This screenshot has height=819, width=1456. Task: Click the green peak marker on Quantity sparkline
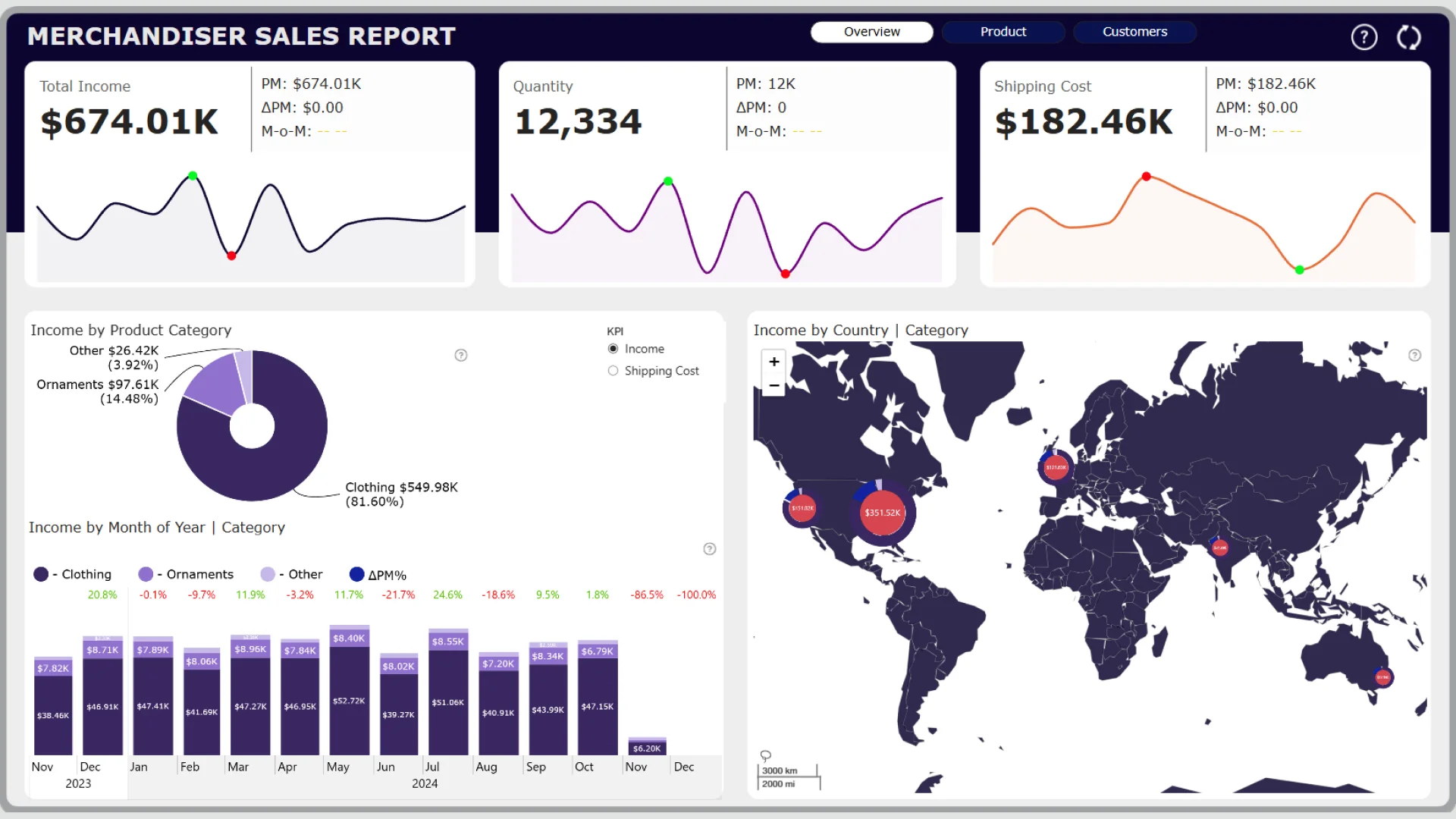tap(668, 181)
